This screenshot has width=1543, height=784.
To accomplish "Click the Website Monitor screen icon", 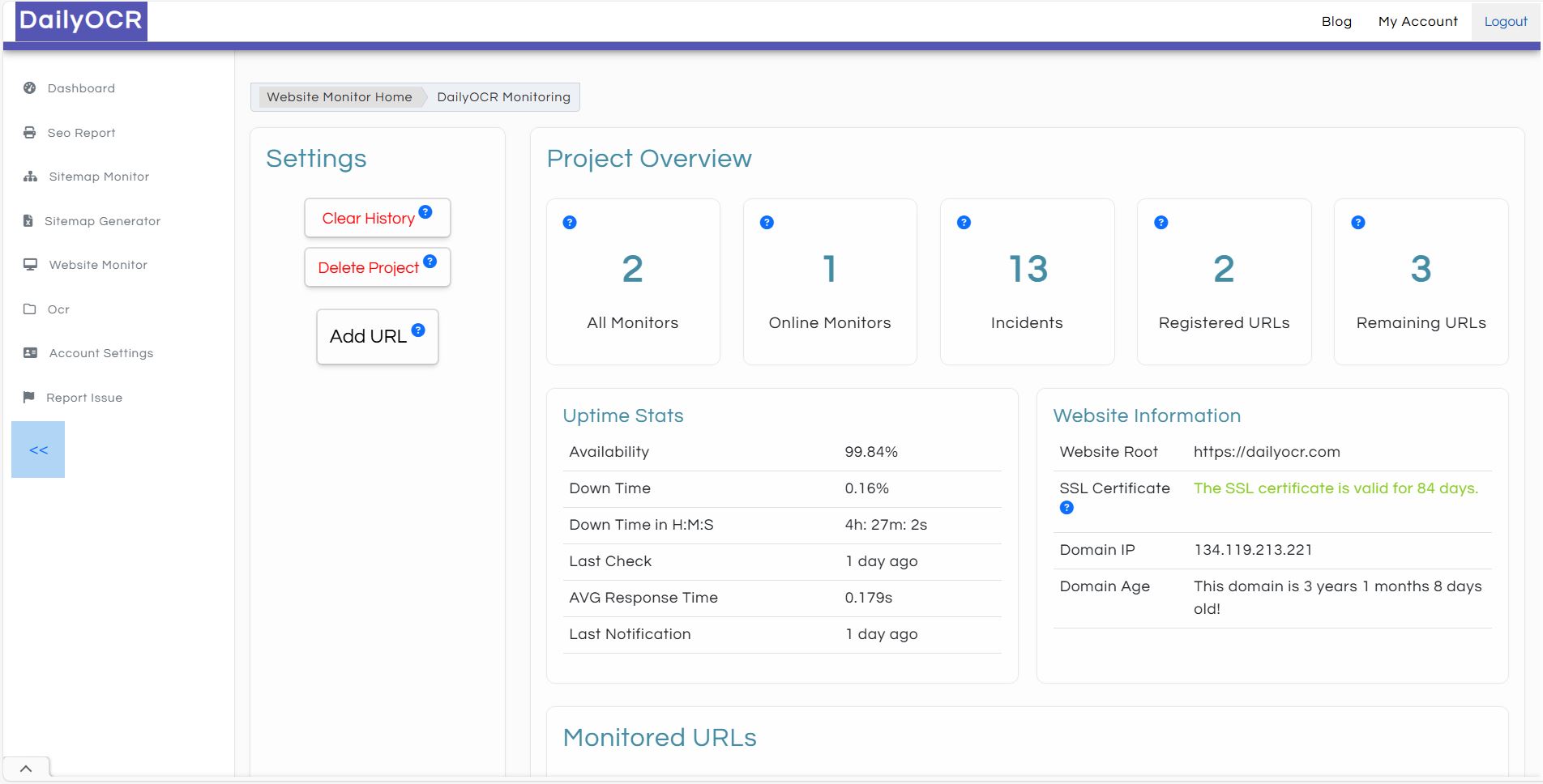I will click(x=31, y=265).
